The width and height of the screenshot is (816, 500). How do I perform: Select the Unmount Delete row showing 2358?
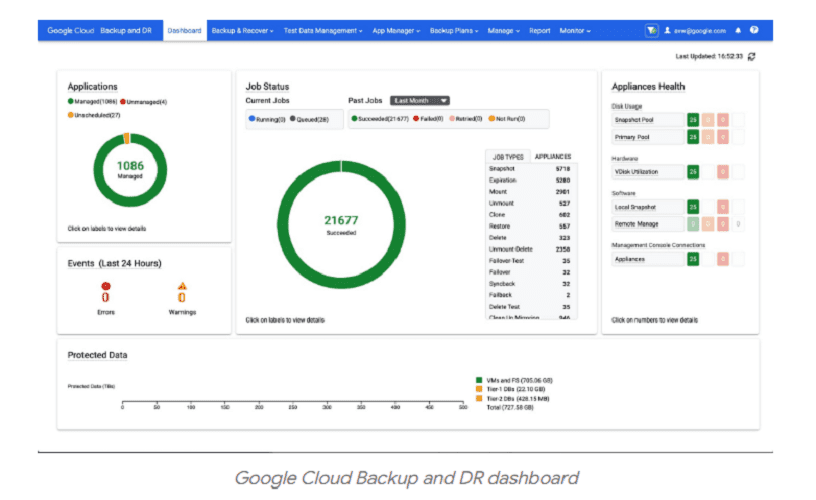(x=530, y=249)
